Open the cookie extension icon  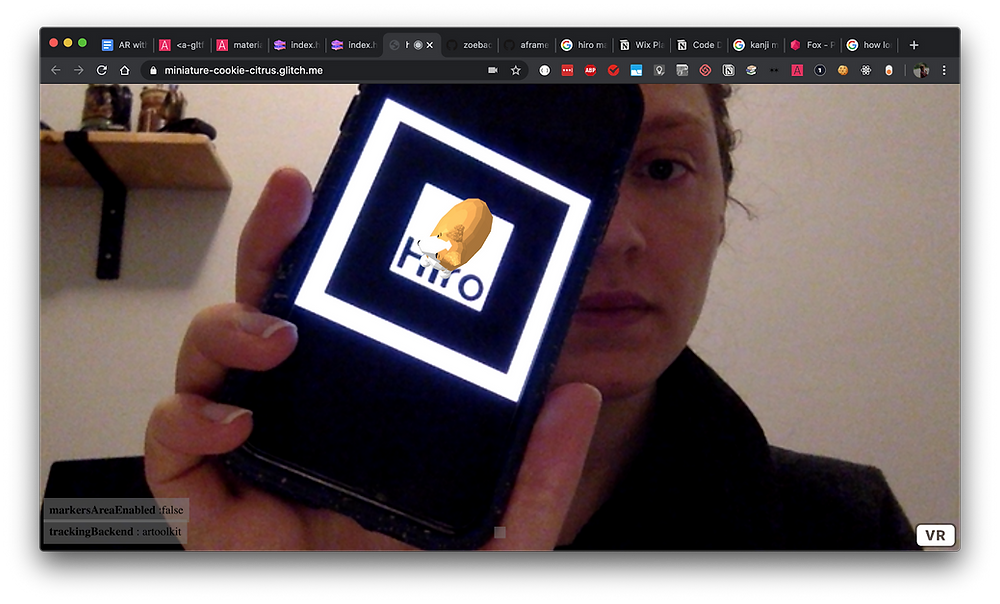point(843,70)
